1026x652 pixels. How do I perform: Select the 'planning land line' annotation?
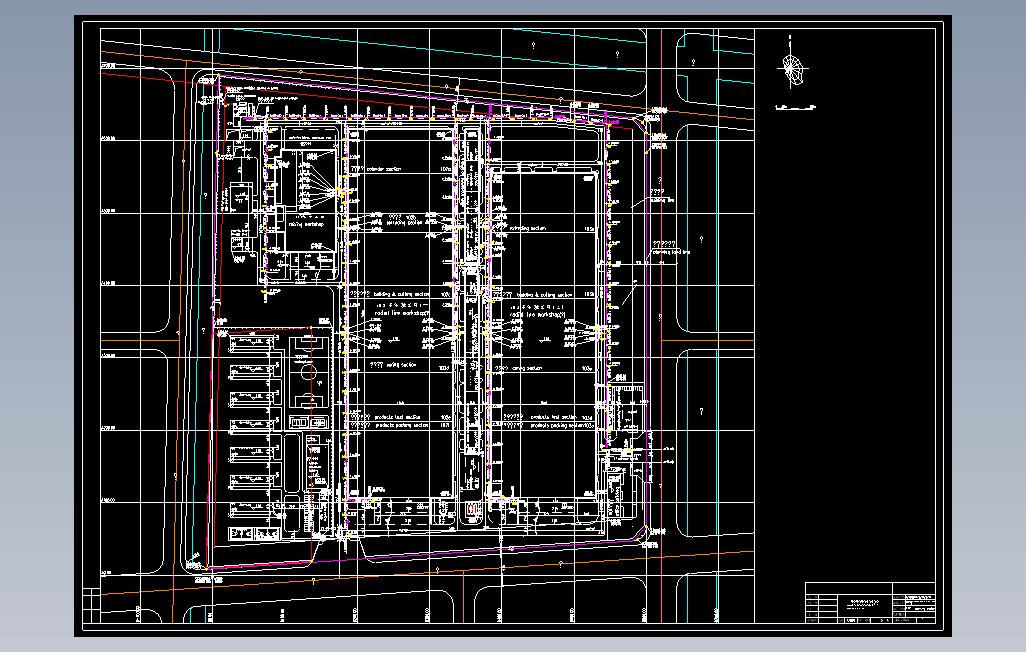pos(671,251)
